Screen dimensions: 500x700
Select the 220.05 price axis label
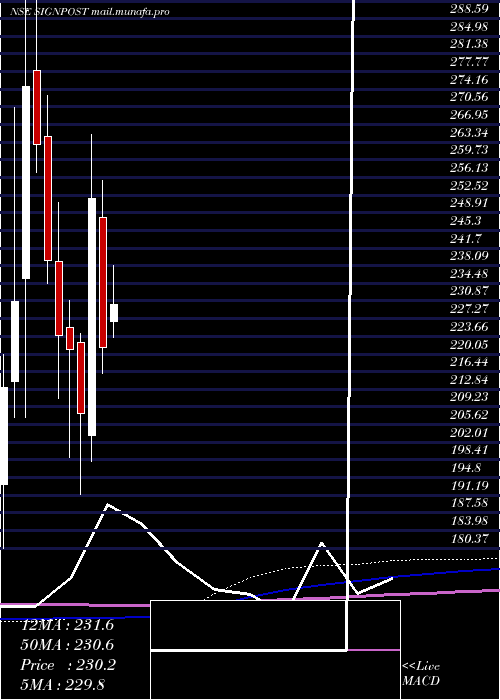tap(469, 344)
